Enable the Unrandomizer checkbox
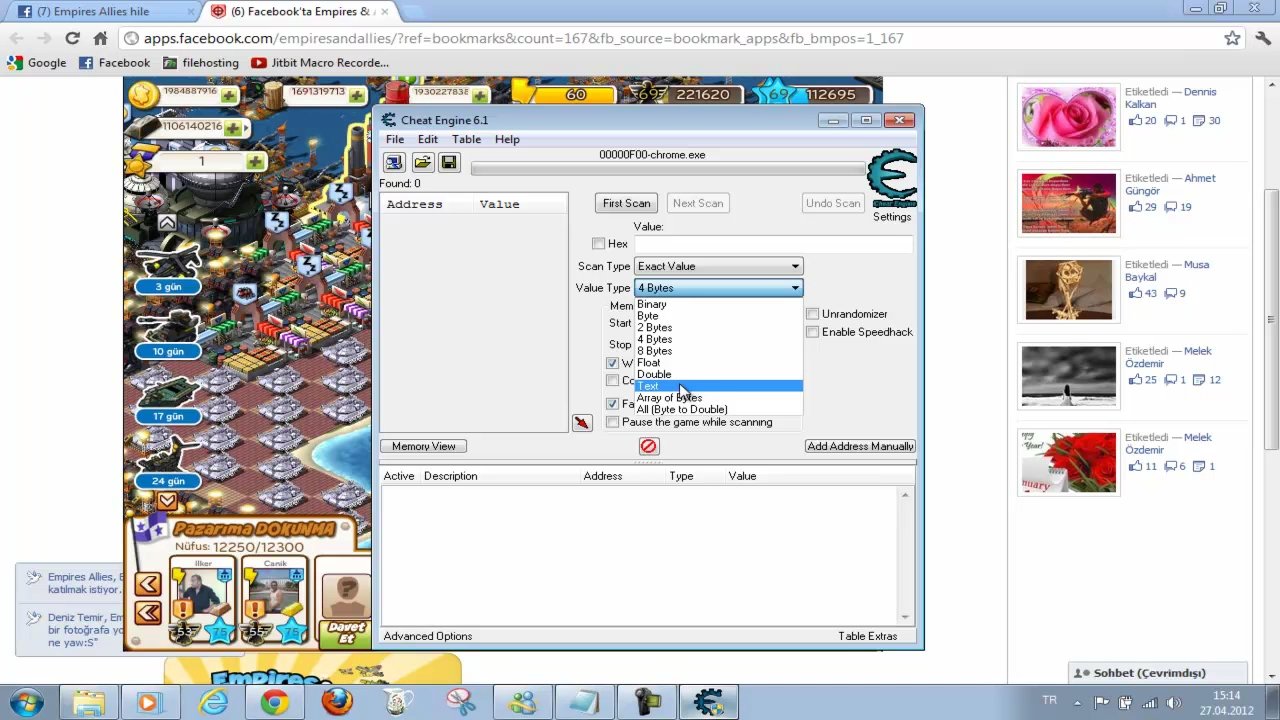Screen dimensions: 1280x720 click(x=812, y=314)
